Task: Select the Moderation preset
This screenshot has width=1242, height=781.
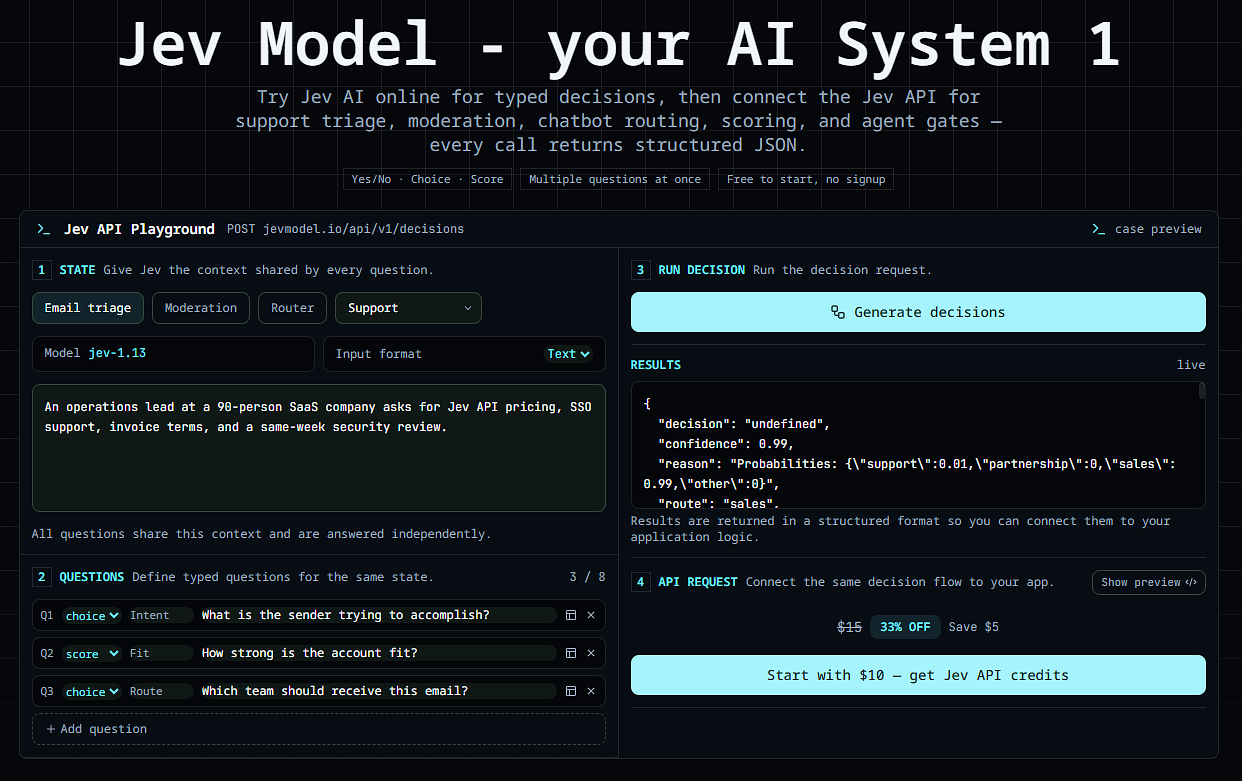Action: 201,308
